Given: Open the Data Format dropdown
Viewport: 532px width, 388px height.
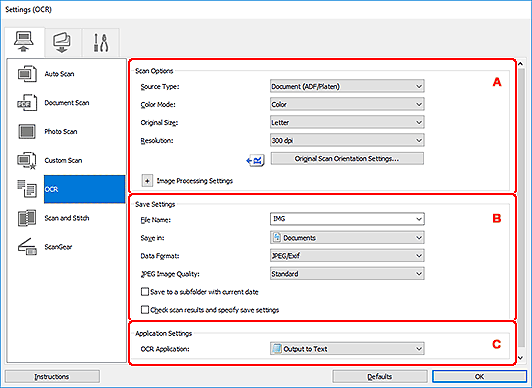Looking at the screenshot, I should pyautogui.click(x=347, y=256).
